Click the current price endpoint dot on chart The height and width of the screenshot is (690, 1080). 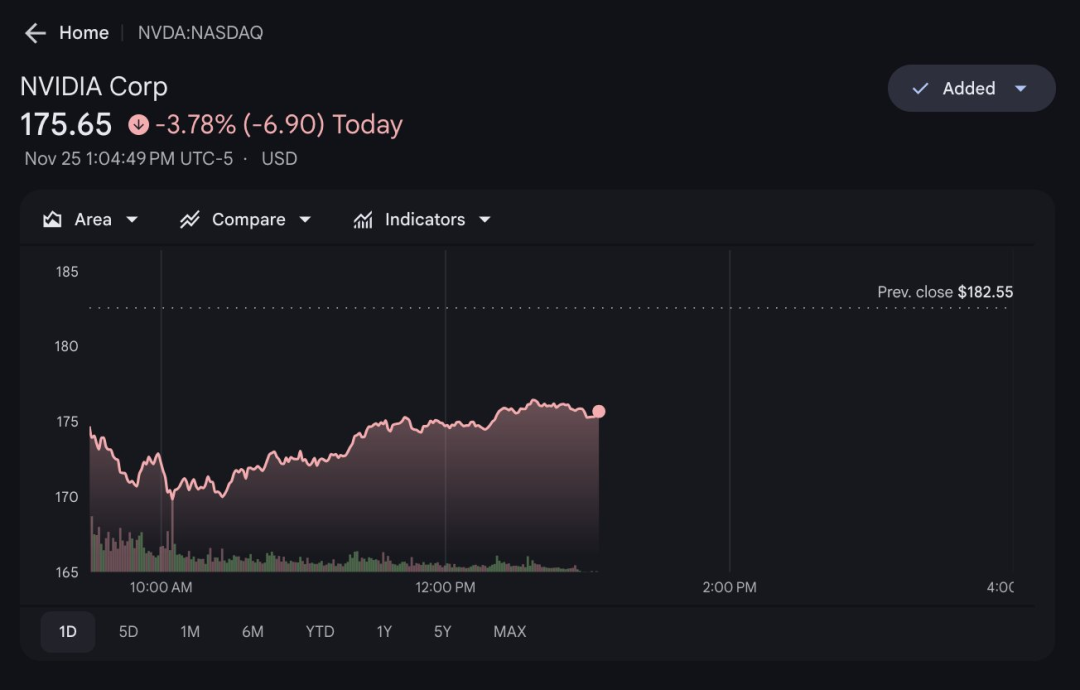598,411
